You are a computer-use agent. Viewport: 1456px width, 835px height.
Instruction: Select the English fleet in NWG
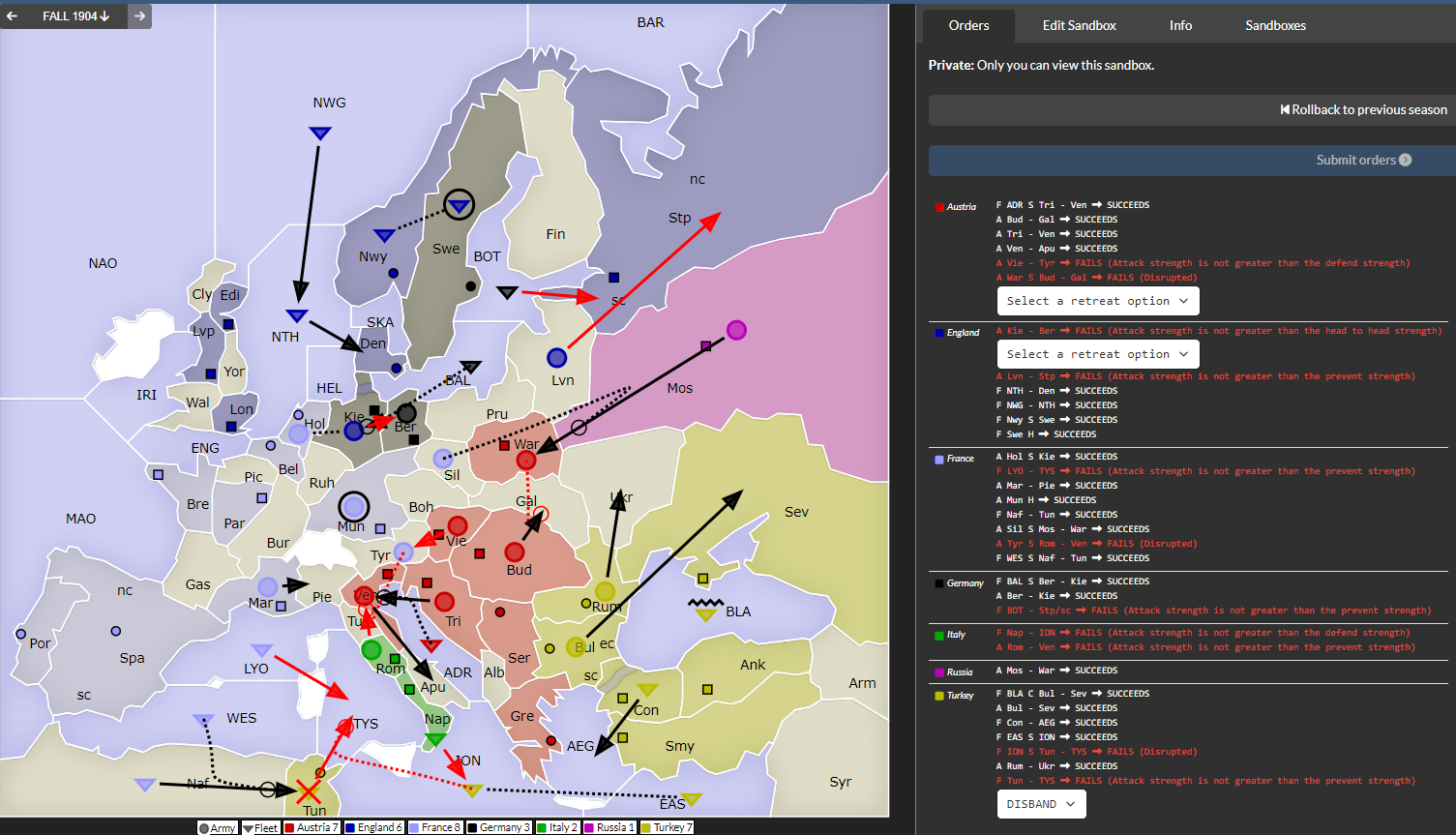(x=320, y=134)
